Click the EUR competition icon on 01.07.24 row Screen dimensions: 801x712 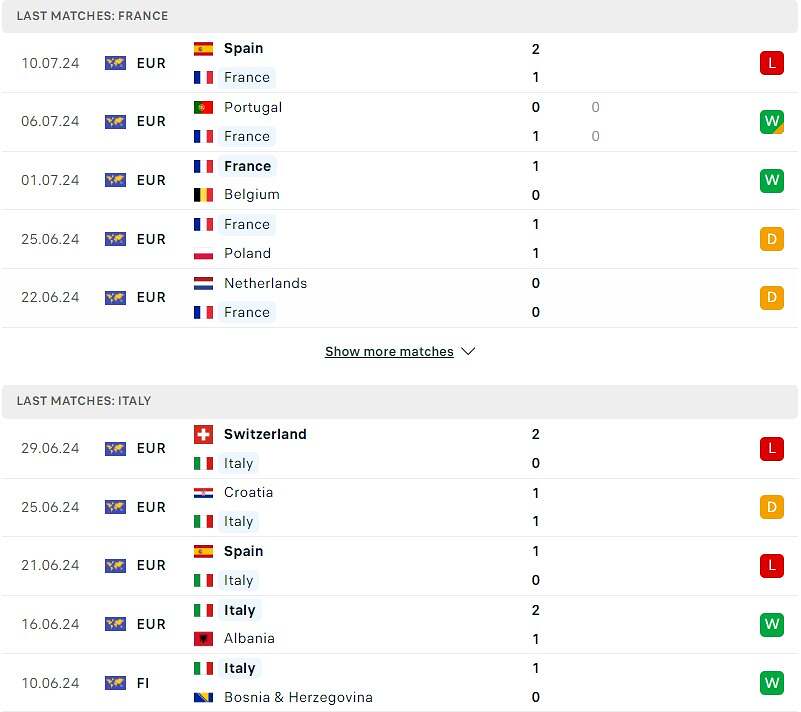tap(115, 180)
